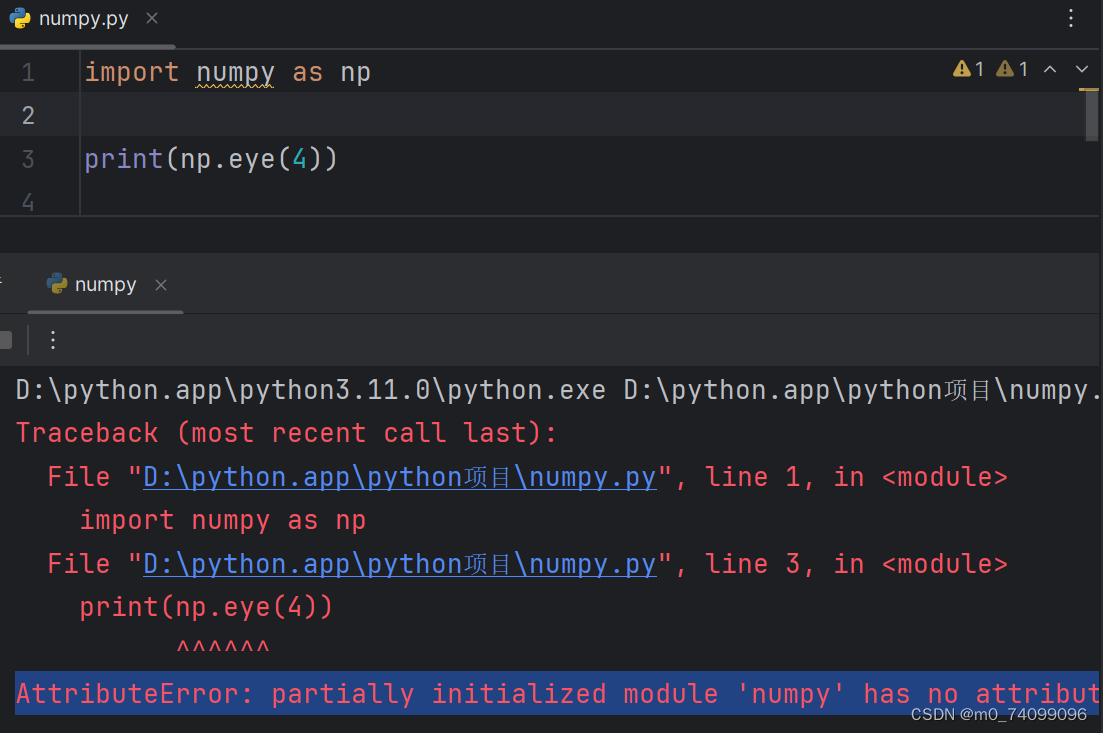Switch to the numpy run console tab
1103x733 pixels.
[105, 284]
